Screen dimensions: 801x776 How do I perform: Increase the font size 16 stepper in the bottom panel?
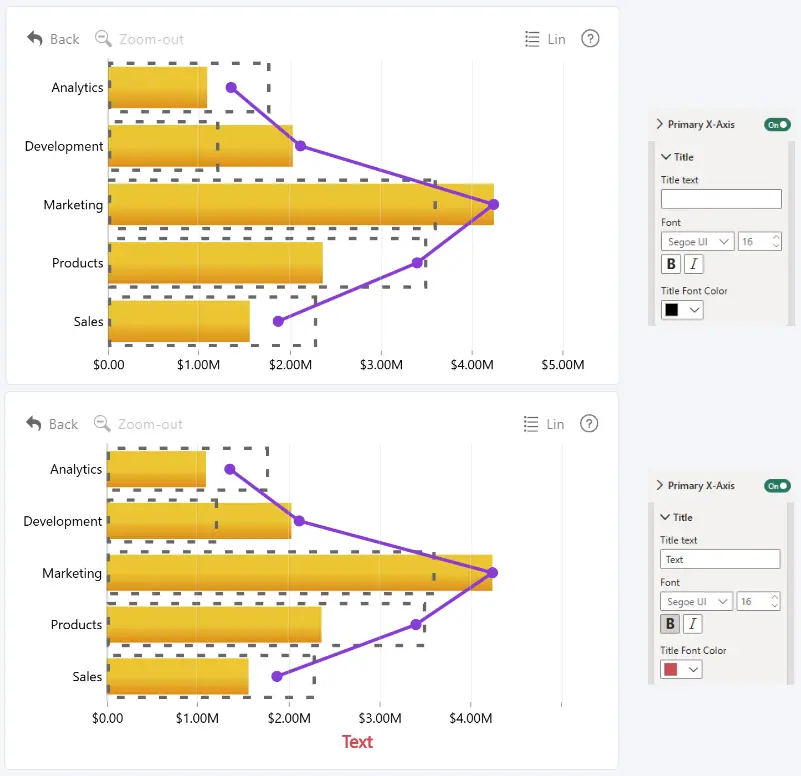[775, 596]
